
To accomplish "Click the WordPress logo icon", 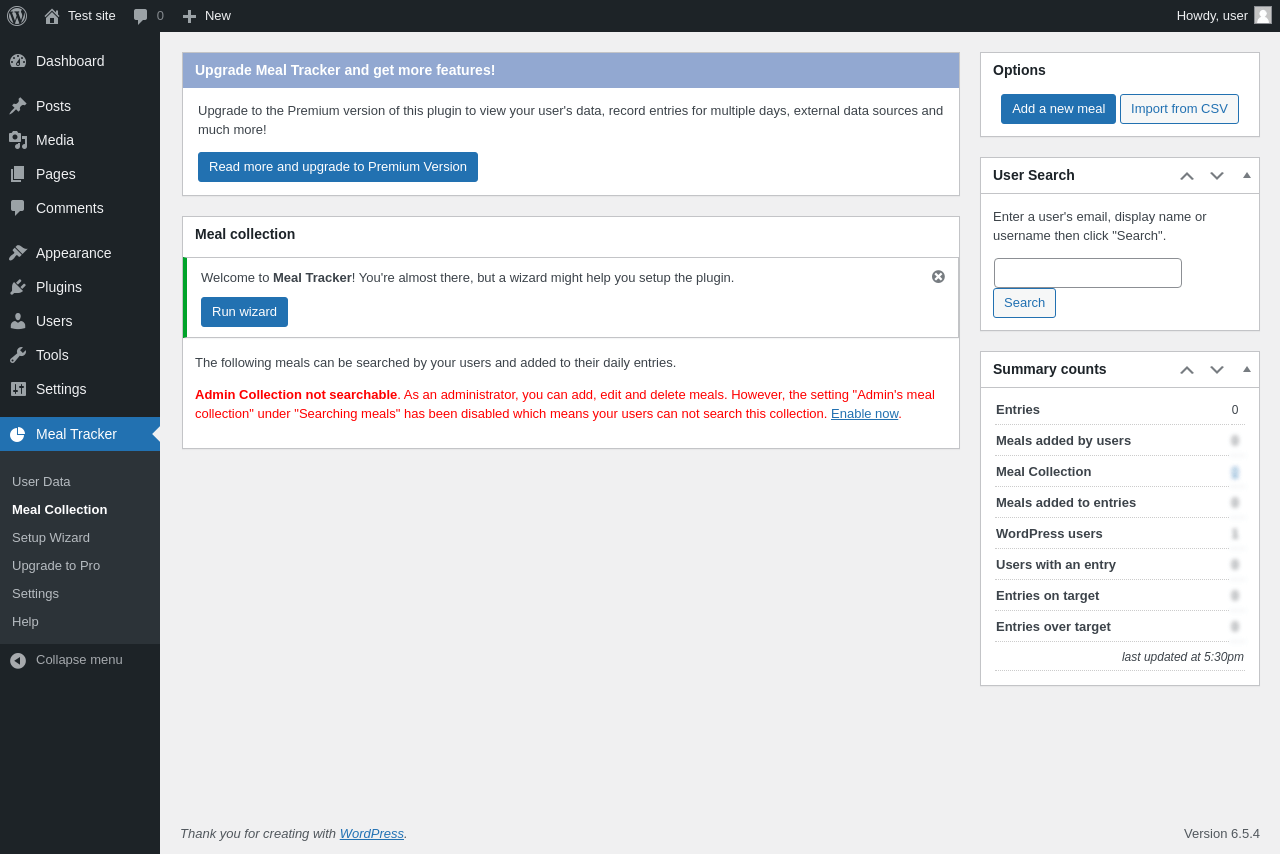I will click(x=17, y=16).
